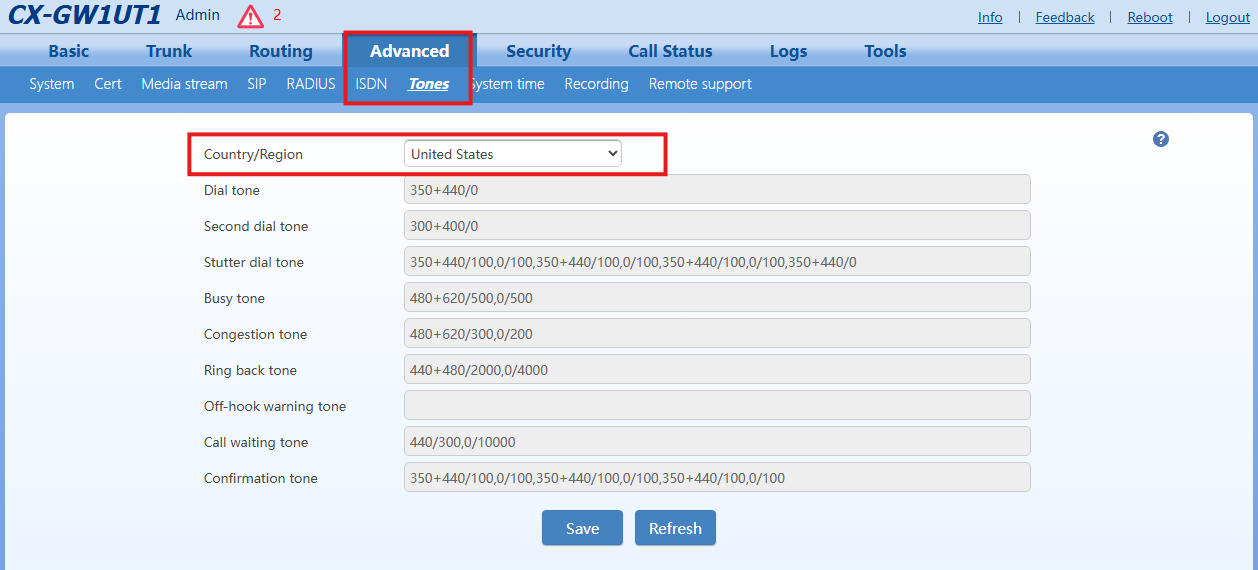
Task: Click the Logout link
Action: click(1228, 17)
